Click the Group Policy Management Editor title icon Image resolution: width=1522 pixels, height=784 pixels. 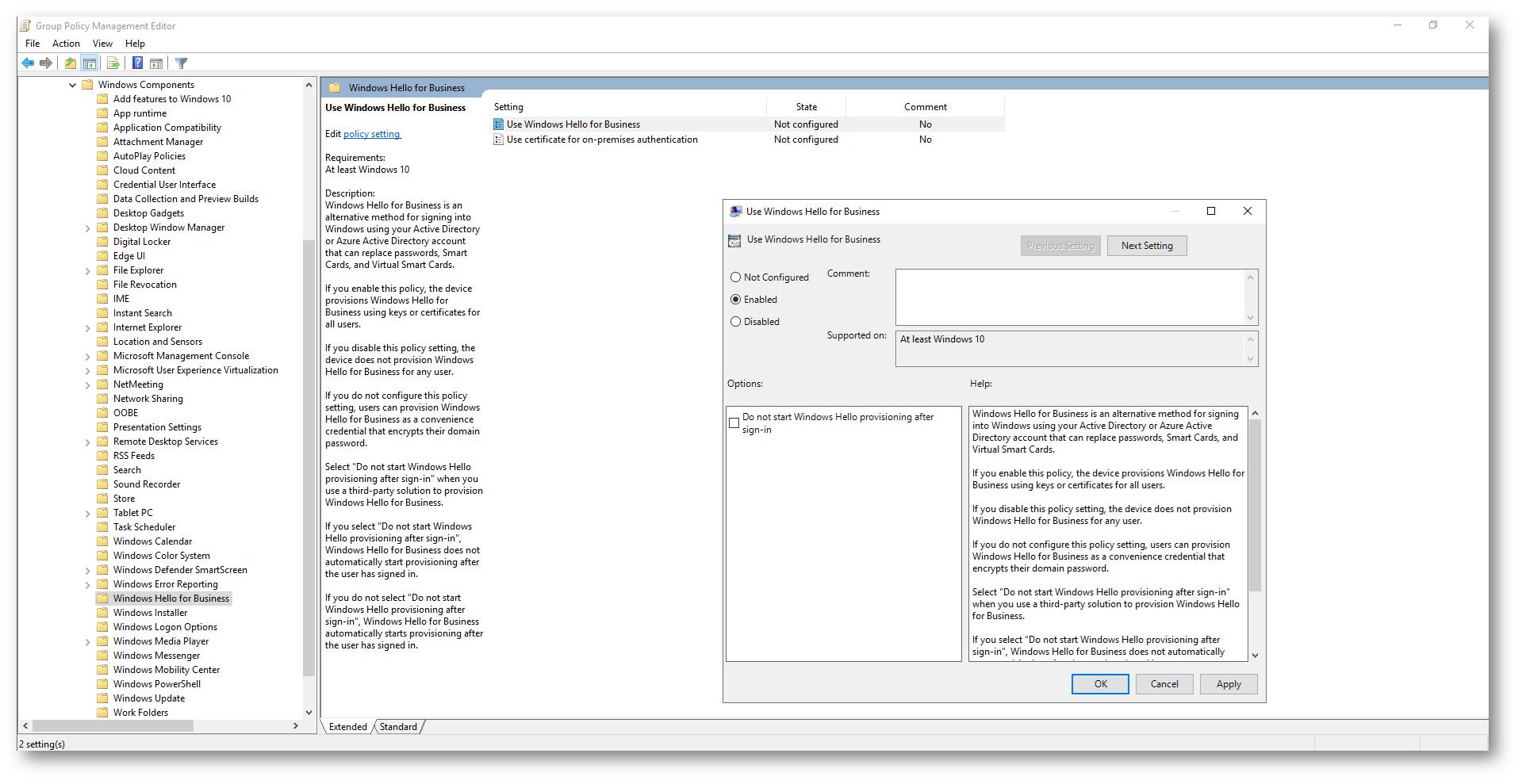25,26
